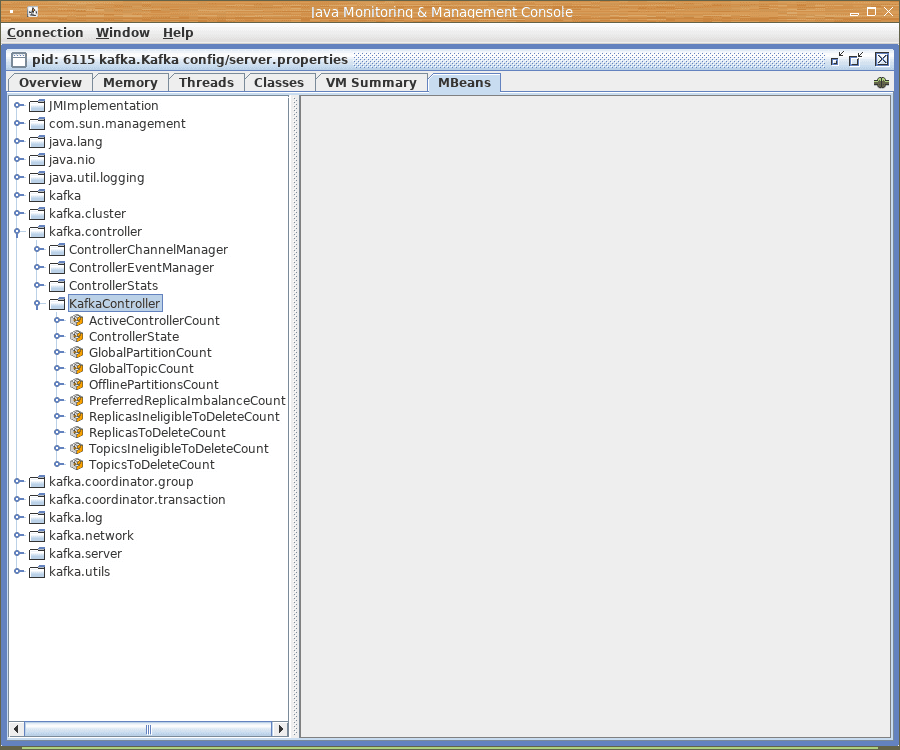The image size is (900, 750).
Task: Select the GlobalPartitionCount label
Action: click(150, 352)
